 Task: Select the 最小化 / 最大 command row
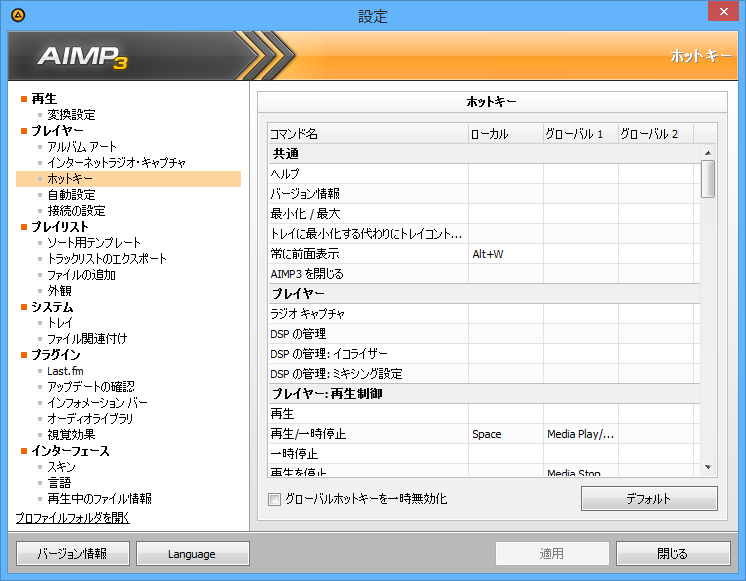click(x=484, y=214)
